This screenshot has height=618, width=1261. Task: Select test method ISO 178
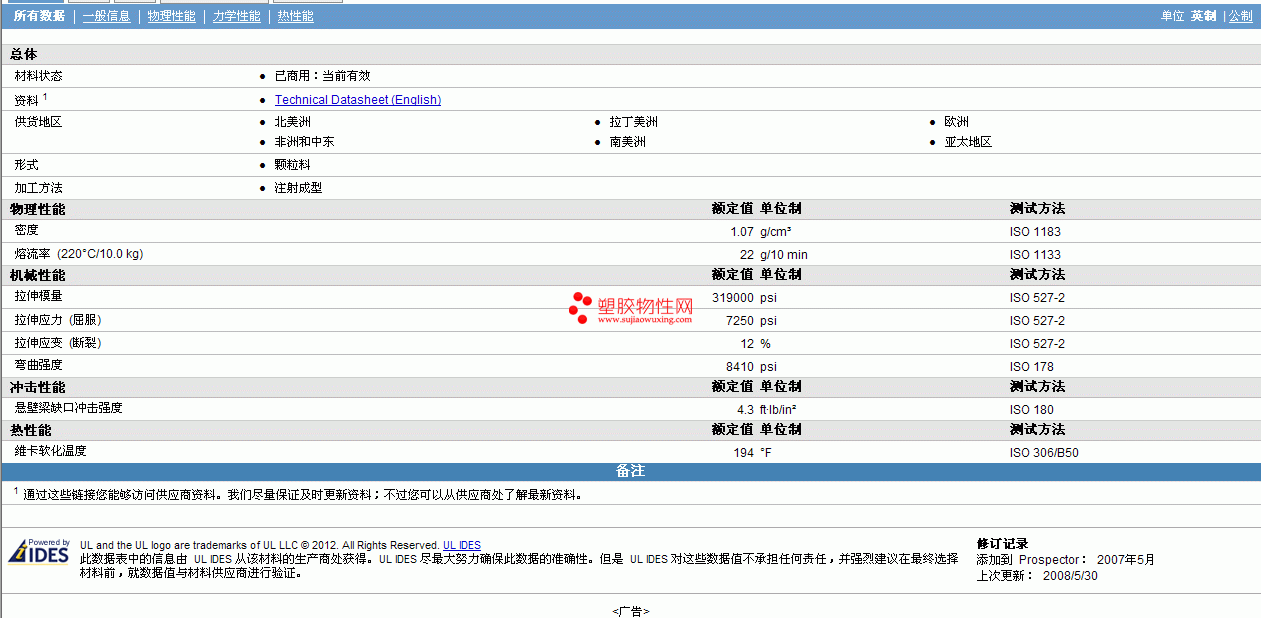[x=1032, y=367]
